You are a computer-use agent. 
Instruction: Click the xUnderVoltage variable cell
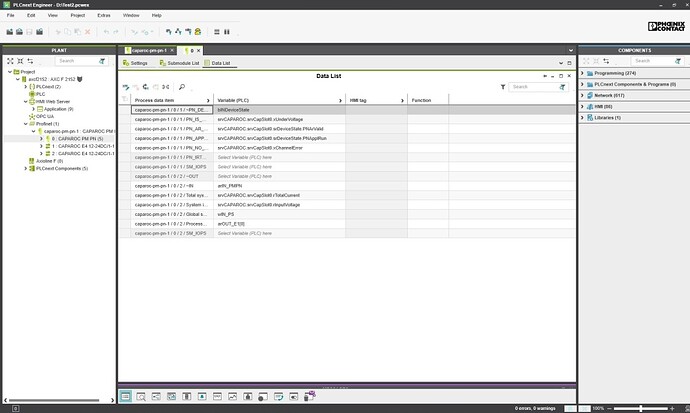point(279,119)
